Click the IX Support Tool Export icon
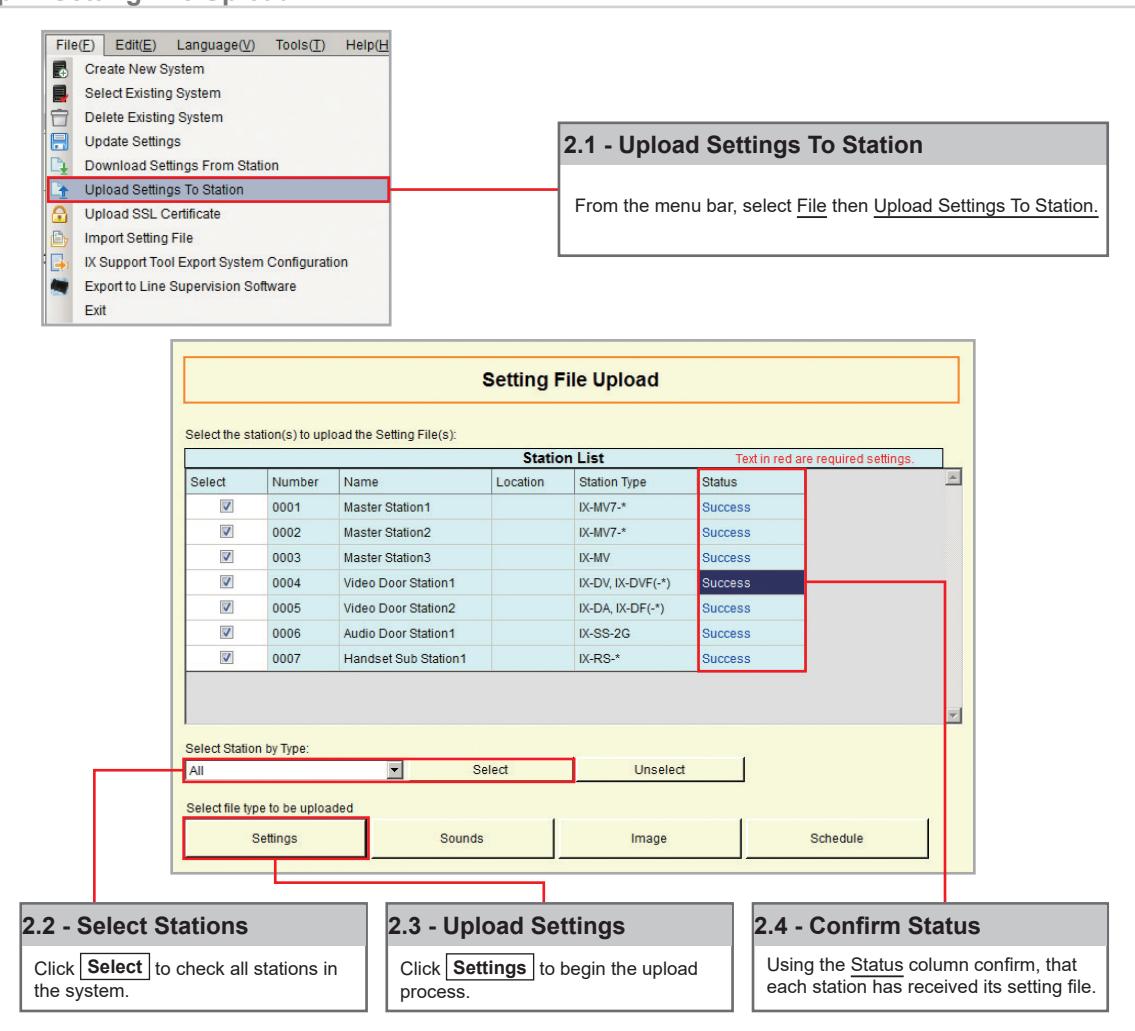 pyautogui.click(x=60, y=262)
